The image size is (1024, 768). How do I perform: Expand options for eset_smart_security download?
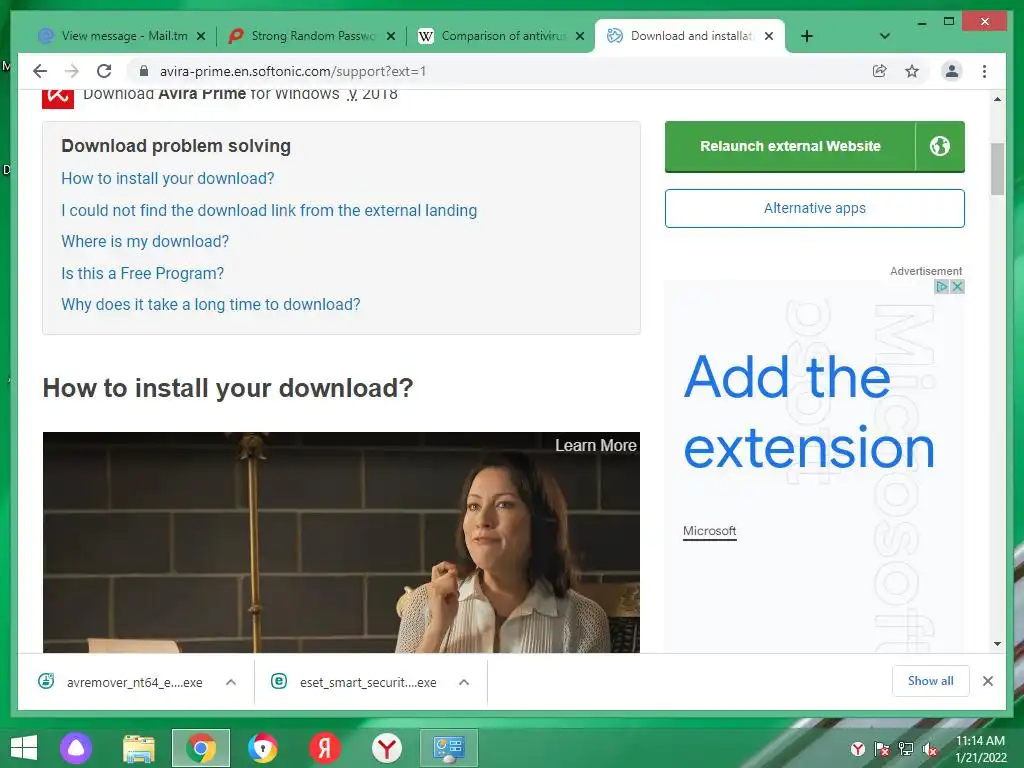[x=464, y=682]
